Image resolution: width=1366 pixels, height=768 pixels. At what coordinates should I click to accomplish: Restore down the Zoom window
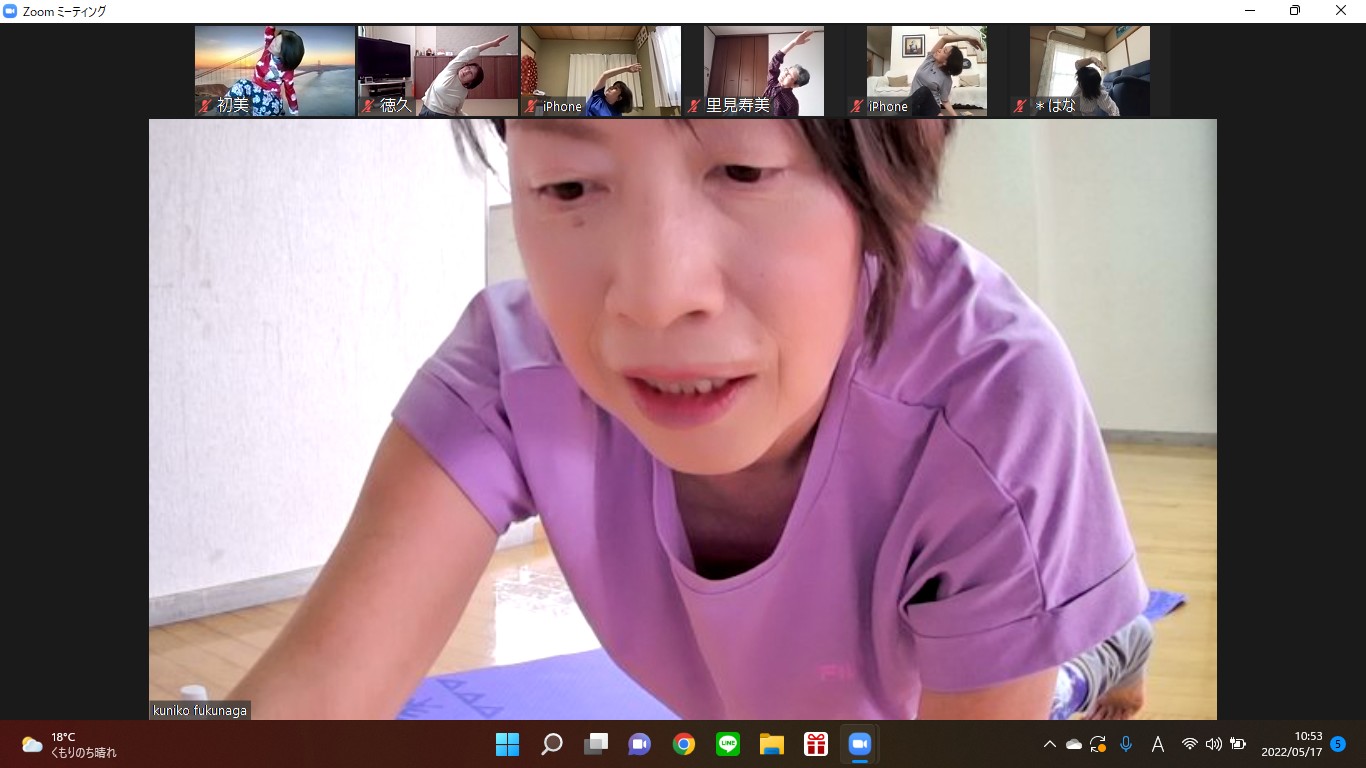(1295, 11)
